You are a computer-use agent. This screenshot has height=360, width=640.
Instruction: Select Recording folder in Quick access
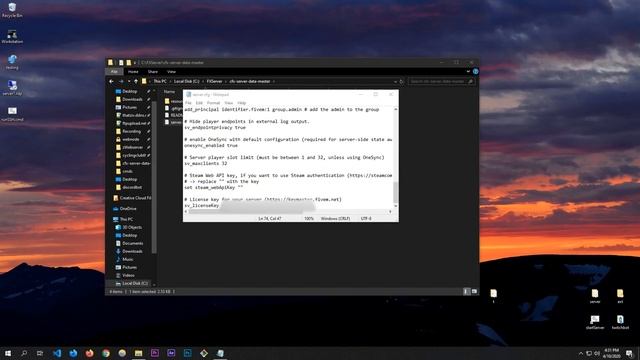131,131
